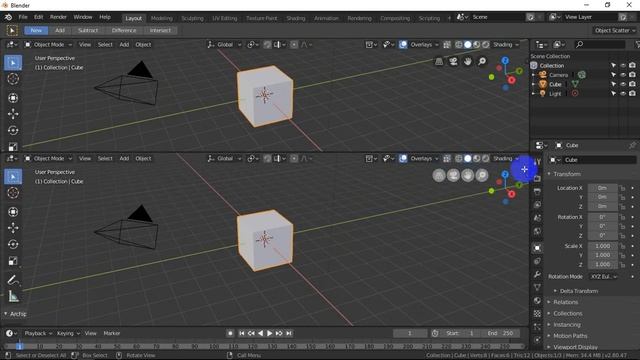The width and height of the screenshot is (640, 360).
Task: Click the Difference selection mode button
Action: pyautogui.click(x=124, y=31)
